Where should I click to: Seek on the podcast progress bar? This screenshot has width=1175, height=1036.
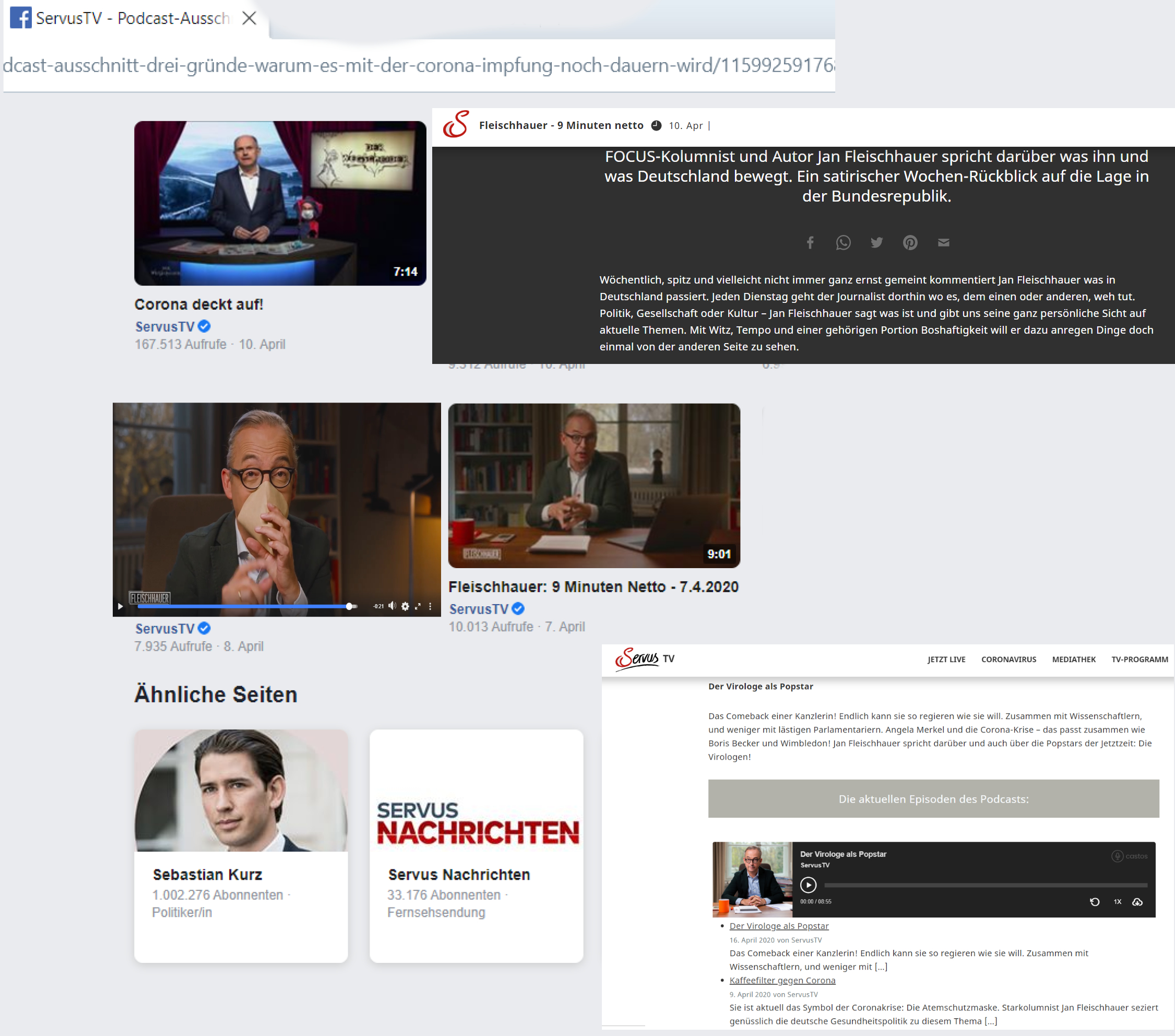986,886
